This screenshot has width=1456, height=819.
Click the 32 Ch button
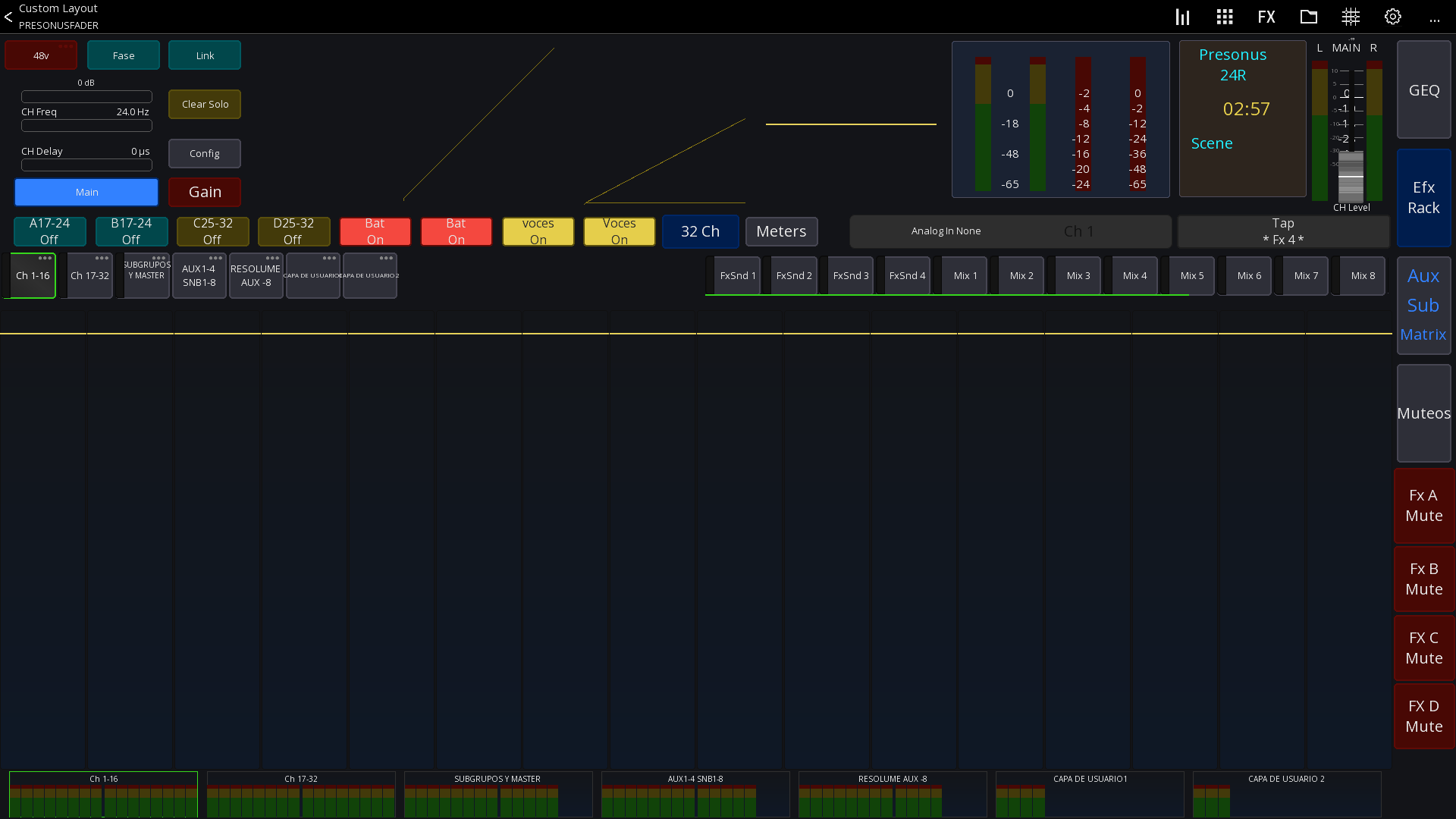point(700,231)
